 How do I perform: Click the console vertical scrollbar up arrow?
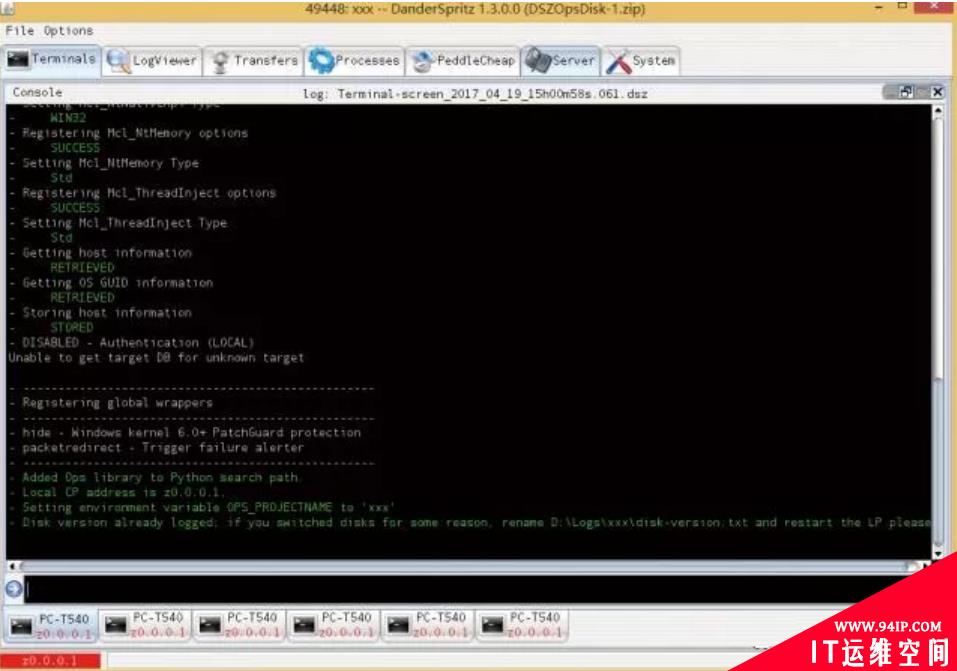(938, 111)
